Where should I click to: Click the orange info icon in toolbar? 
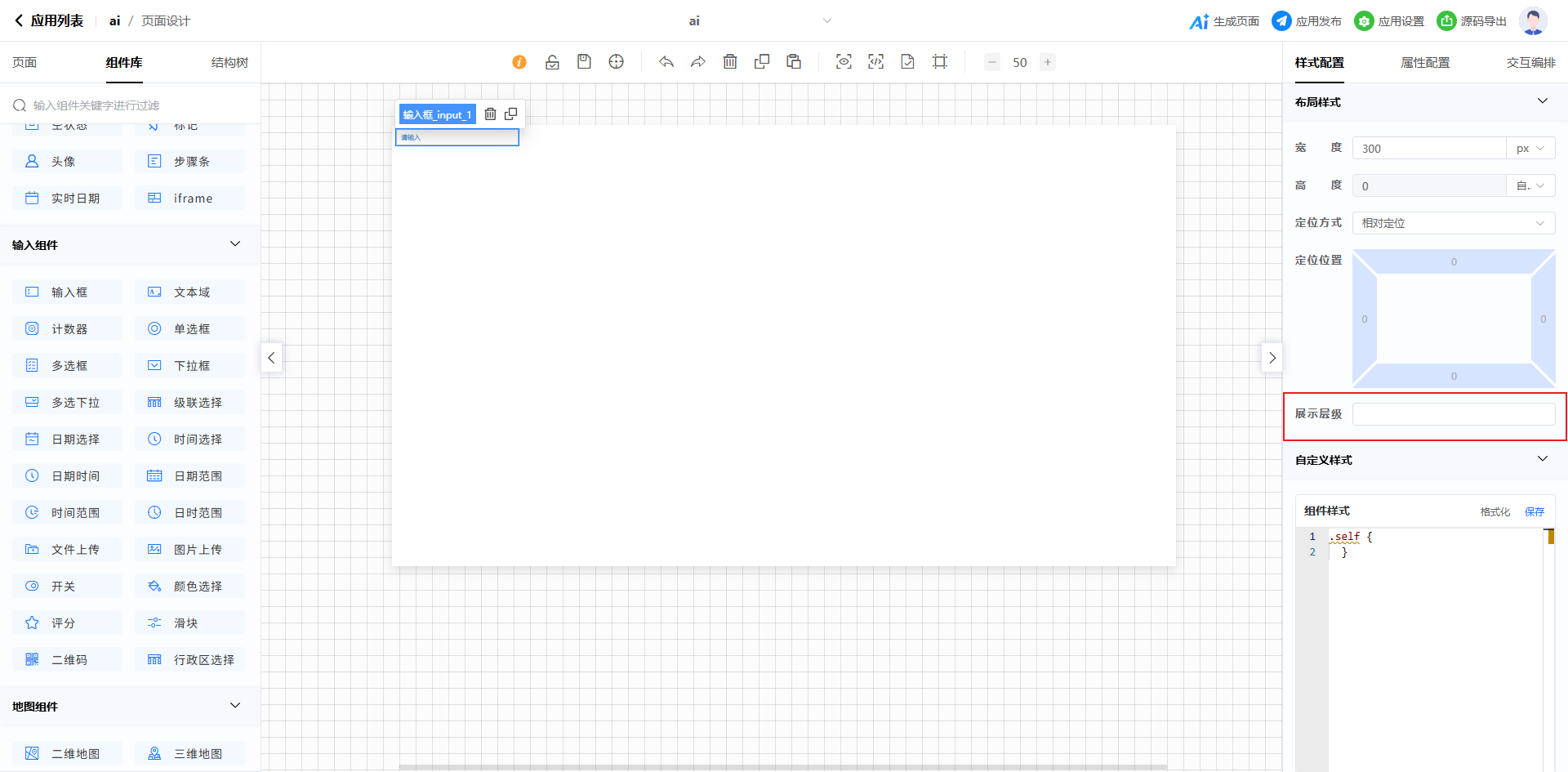[519, 62]
